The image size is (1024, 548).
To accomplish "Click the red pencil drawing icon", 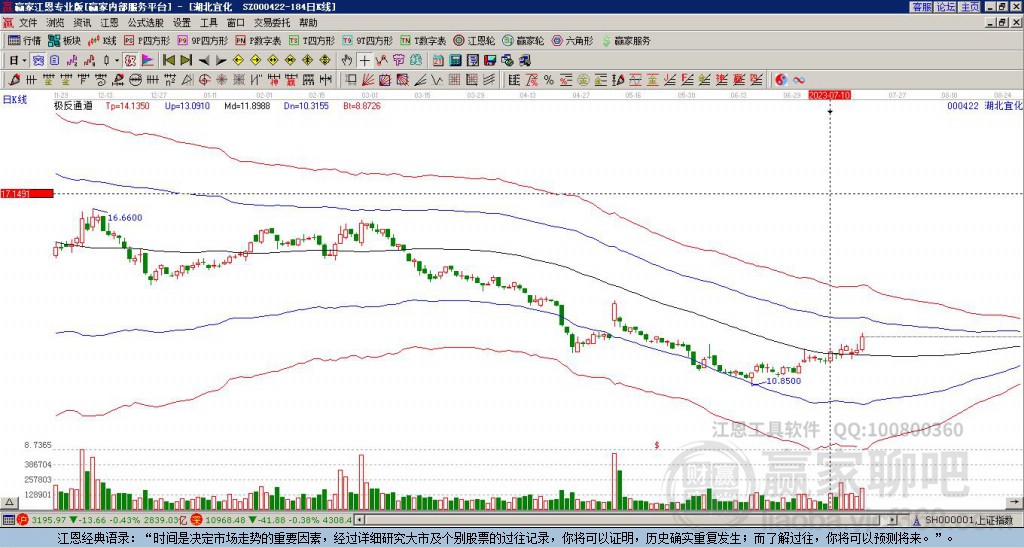I will point(14,80).
